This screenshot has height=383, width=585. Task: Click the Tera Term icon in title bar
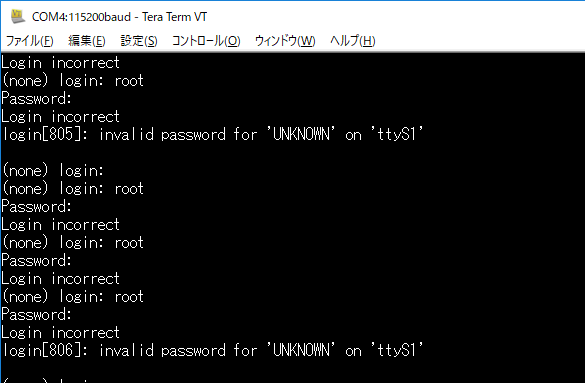pos(17,16)
